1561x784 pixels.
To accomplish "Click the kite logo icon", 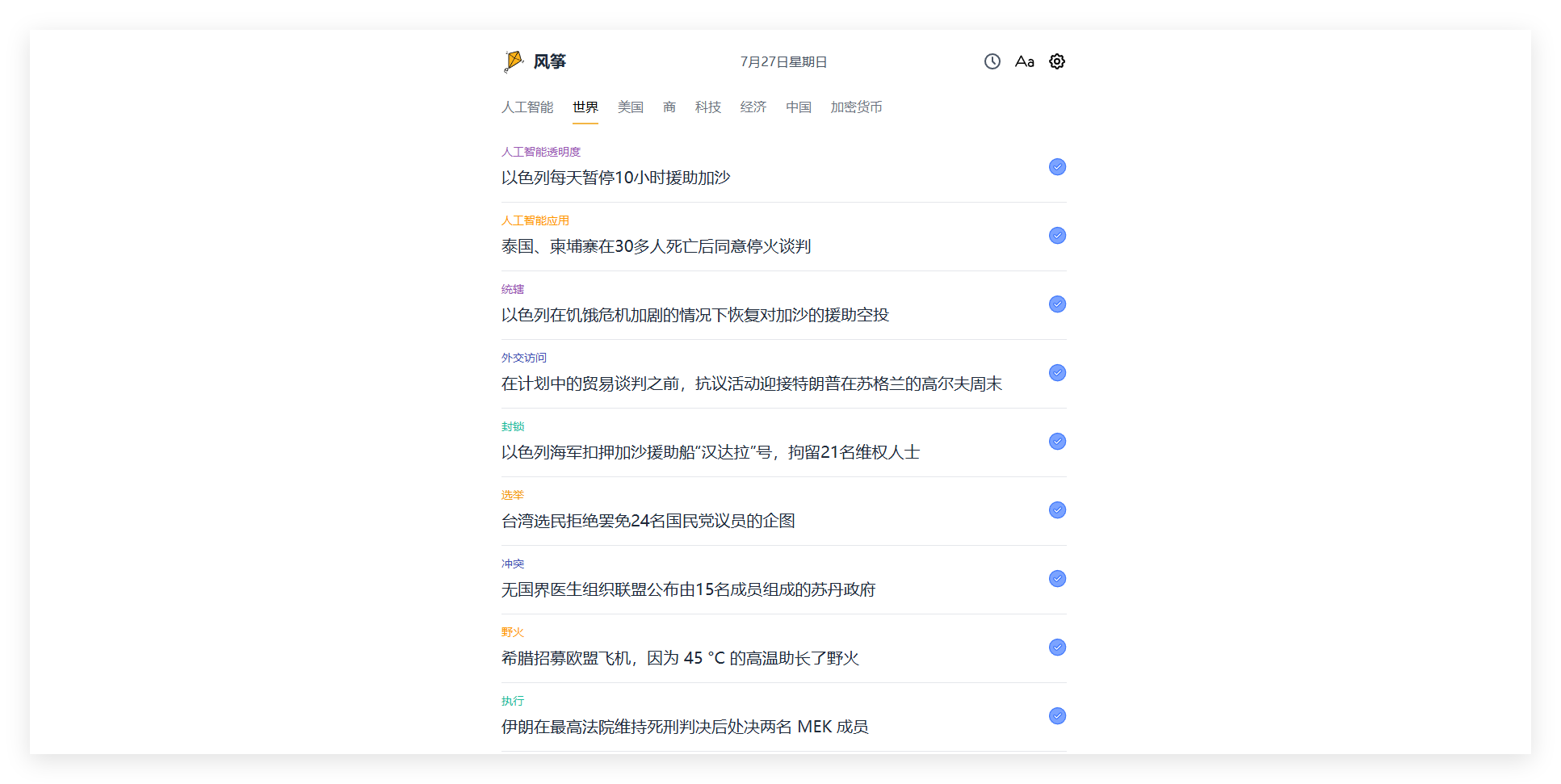I will tap(513, 61).
